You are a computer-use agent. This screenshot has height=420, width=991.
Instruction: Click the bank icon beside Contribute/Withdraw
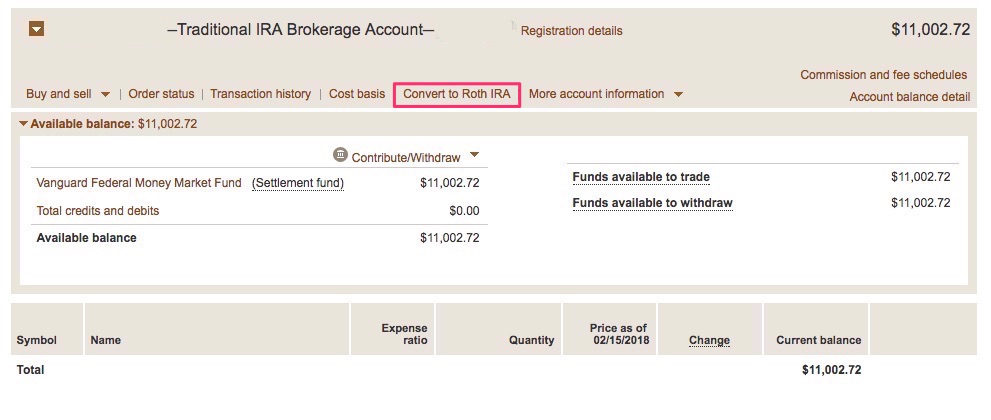point(341,156)
